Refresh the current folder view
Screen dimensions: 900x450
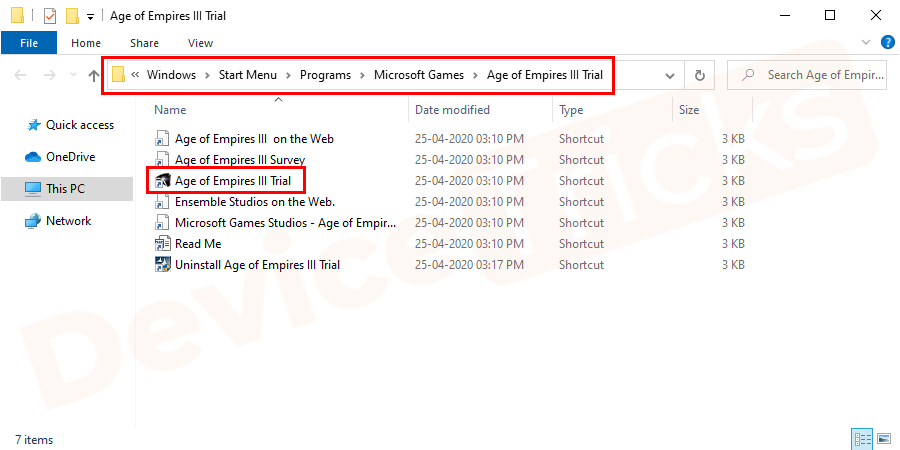pyautogui.click(x=699, y=75)
